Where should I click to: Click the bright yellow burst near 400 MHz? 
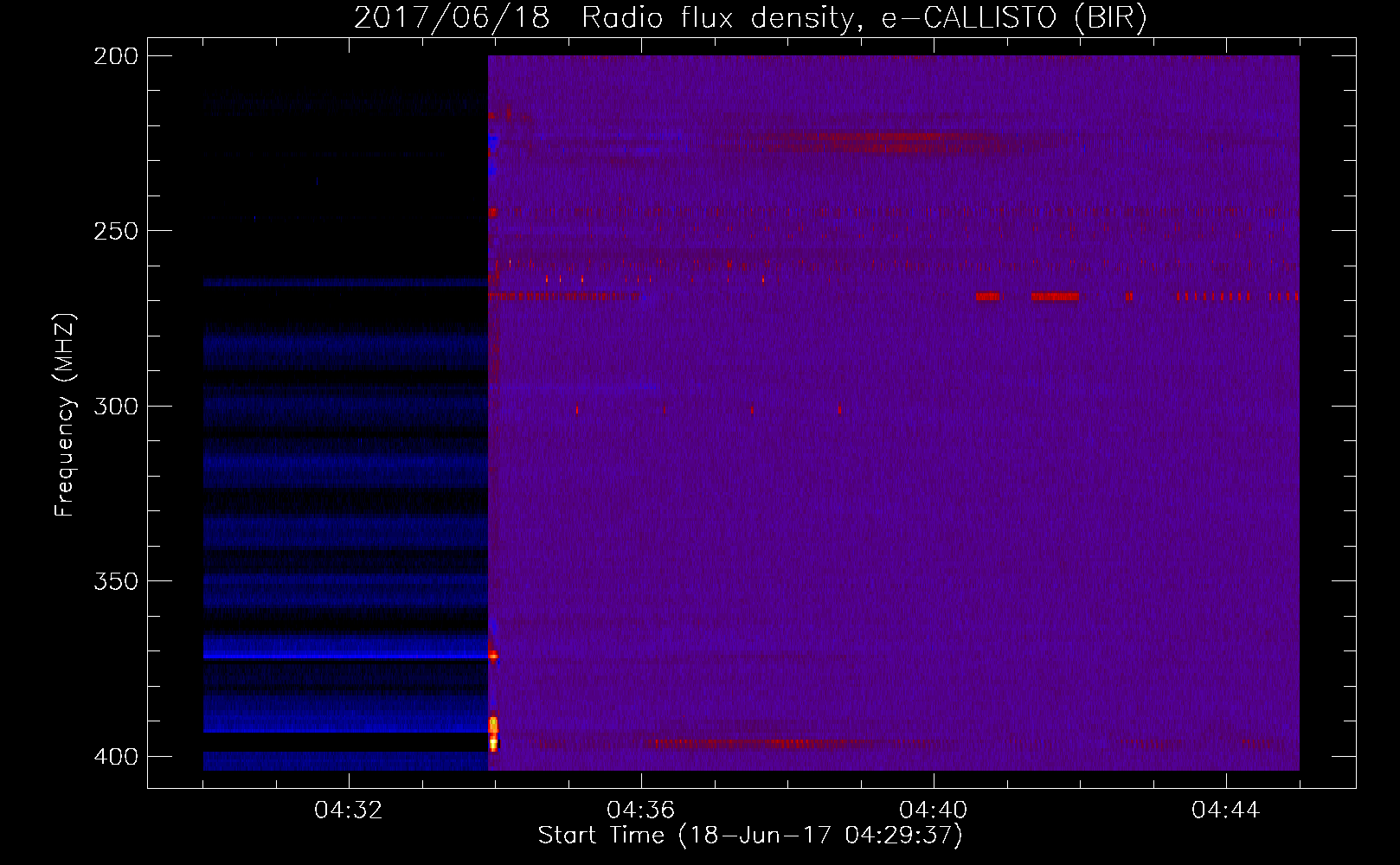pos(493,734)
